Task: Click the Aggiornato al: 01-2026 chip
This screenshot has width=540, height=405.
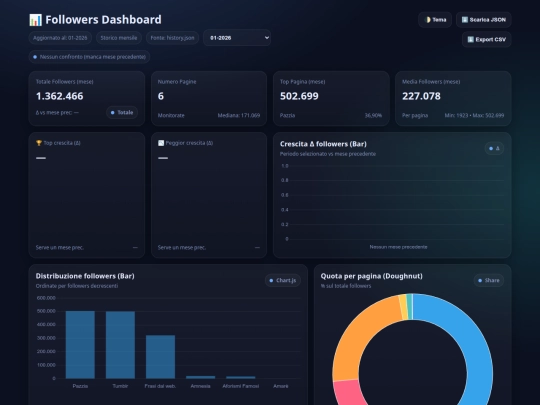Action: 60,38
